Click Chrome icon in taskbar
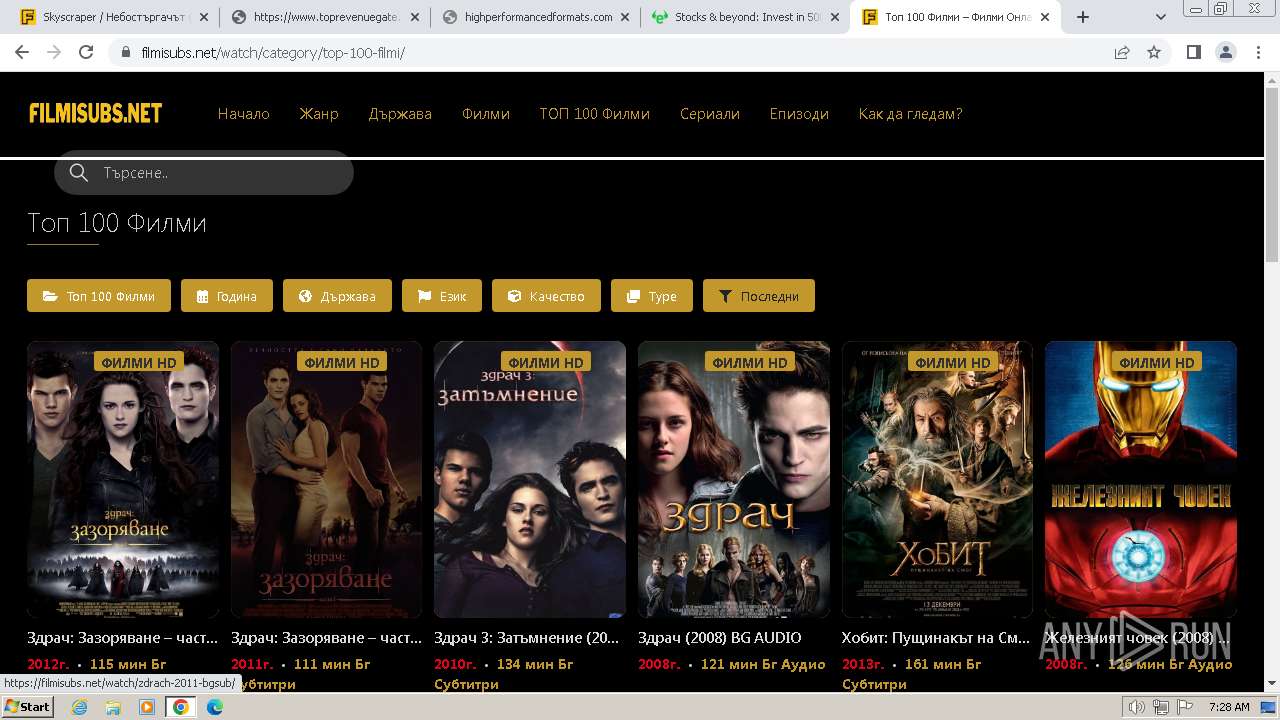 point(181,707)
